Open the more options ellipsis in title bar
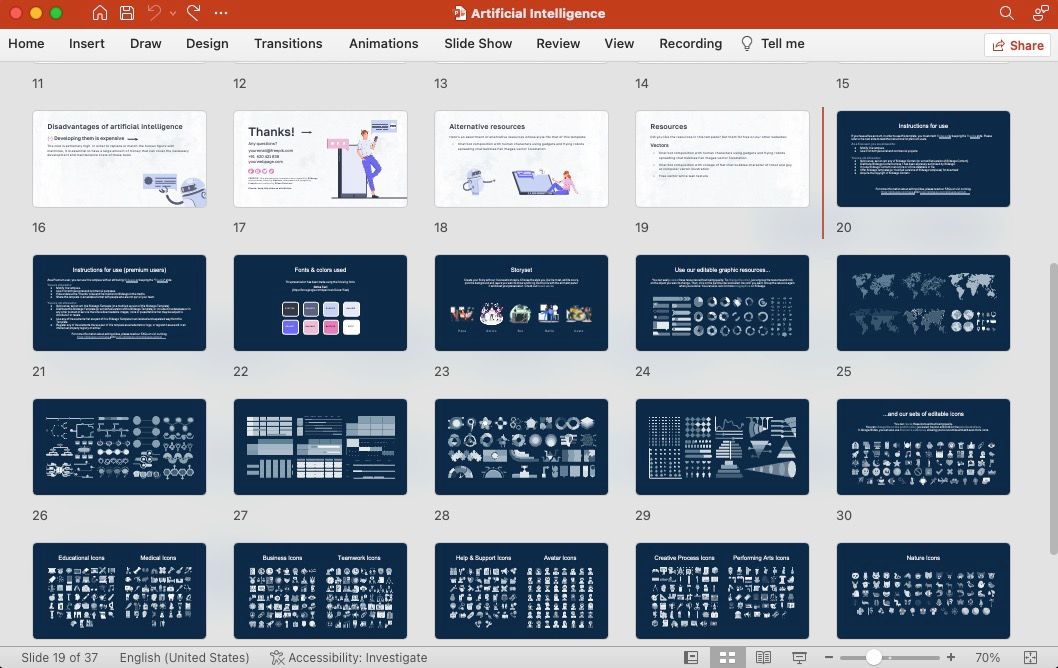This screenshot has height=668, width=1058. pos(221,13)
